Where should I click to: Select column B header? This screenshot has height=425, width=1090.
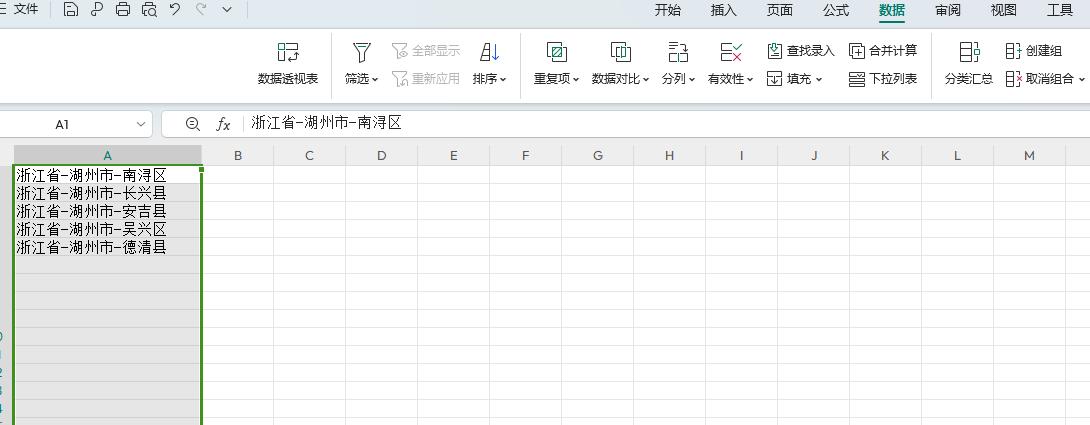tap(238, 156)
